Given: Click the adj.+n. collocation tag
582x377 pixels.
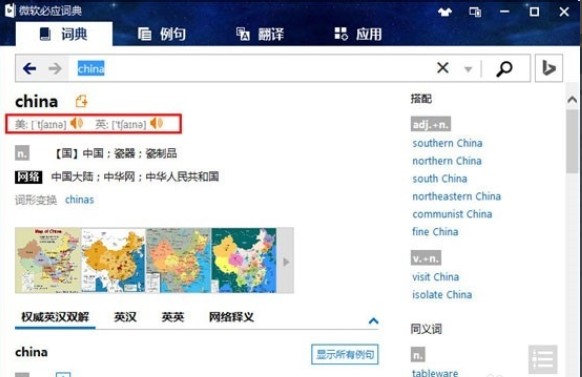Looking at the screenshot, I should [x=431, y=124].
